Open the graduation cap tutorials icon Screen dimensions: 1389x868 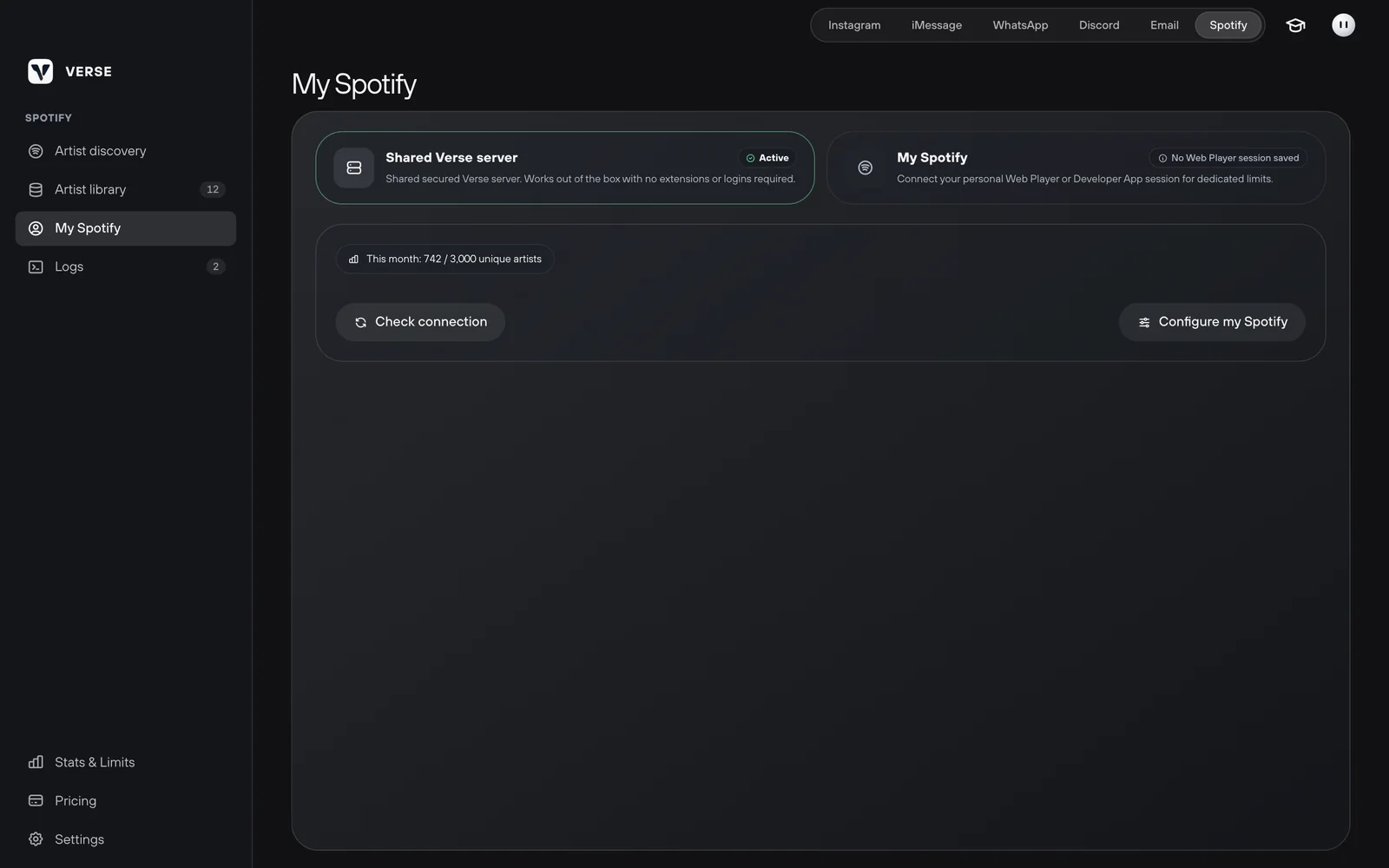[1295, 25]
